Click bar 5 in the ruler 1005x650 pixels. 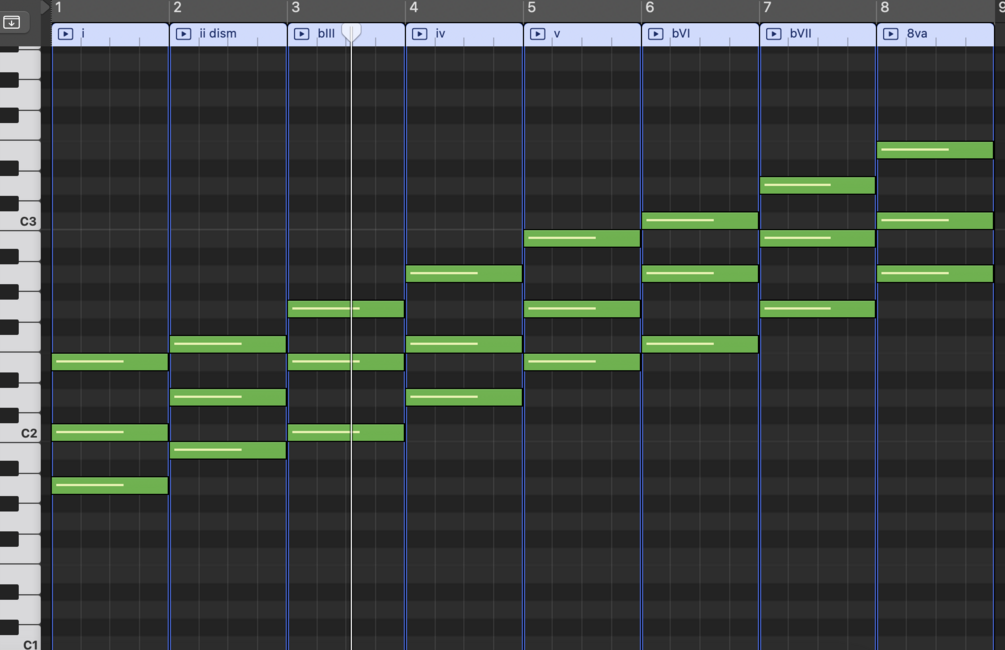click(x=531, y=8)
